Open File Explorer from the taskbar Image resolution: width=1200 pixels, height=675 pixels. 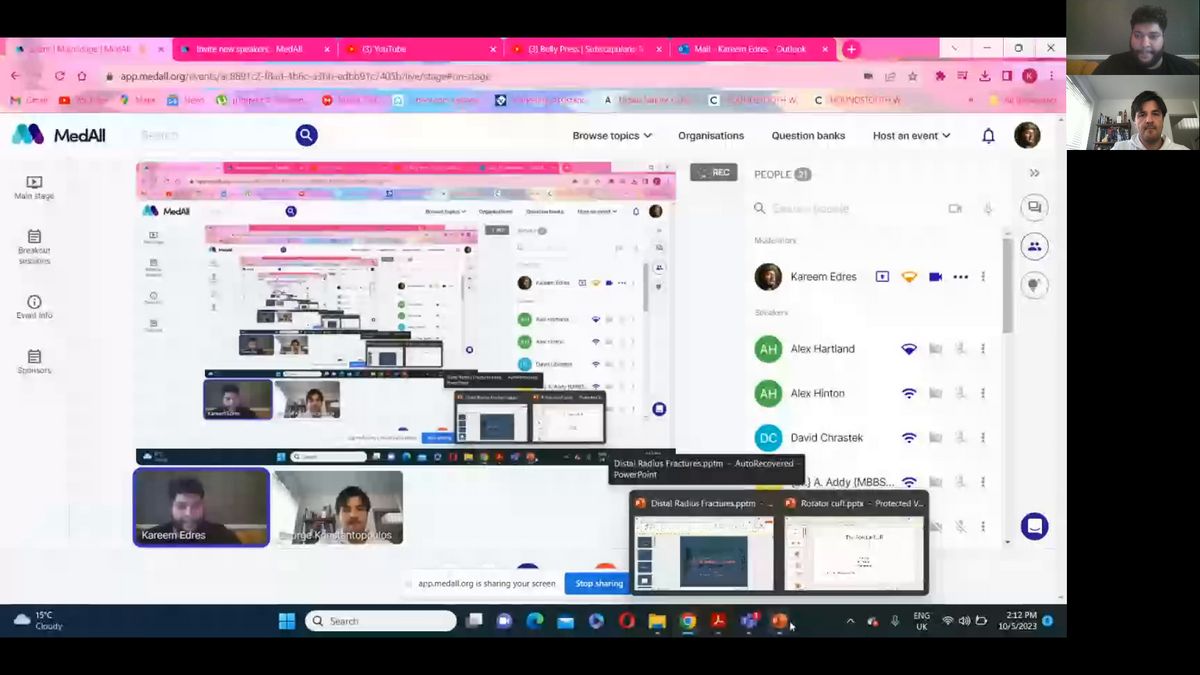(x=657, y=621)
